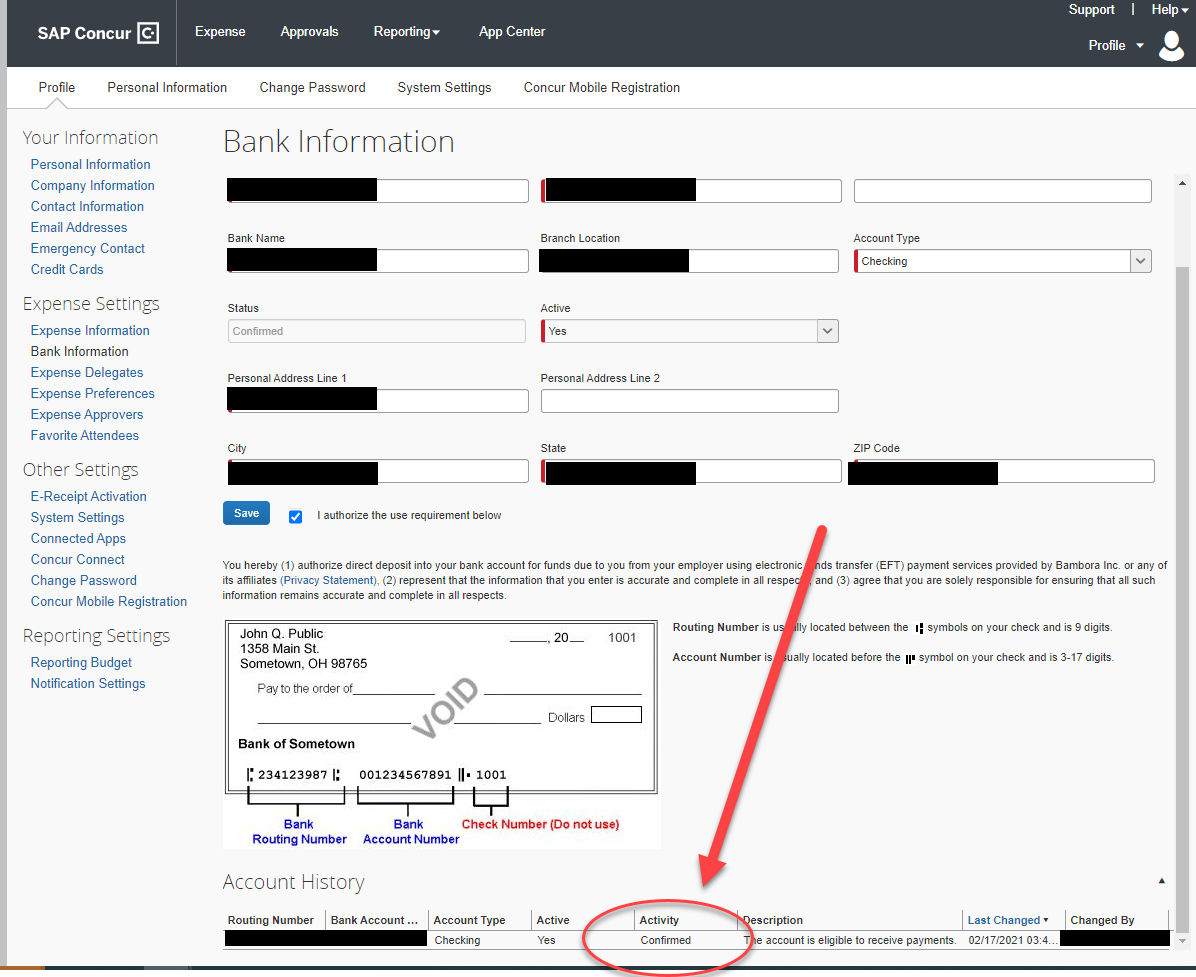Screen dimensions: 1196x977
Task: Toggle the I authorize use requirement checkbox
Action: click(295, 516)
